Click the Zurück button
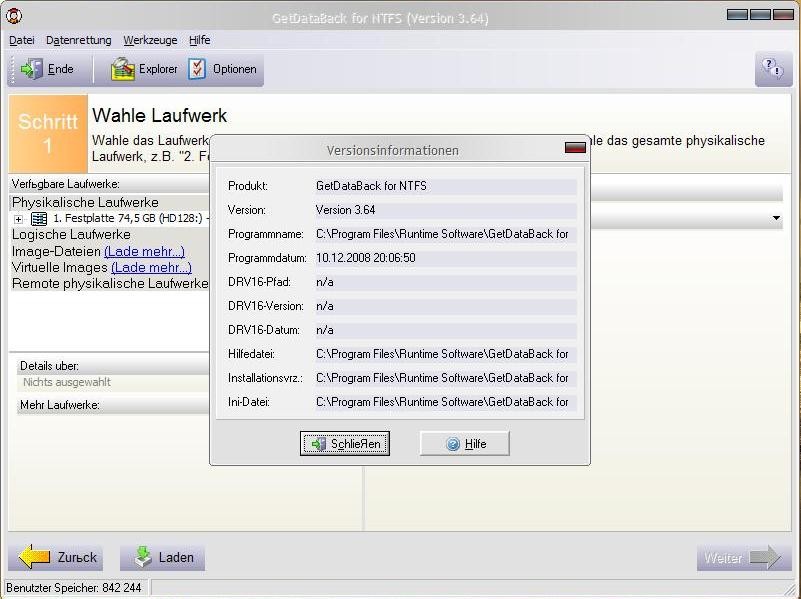This screenshot has height=599, width=801. pyautogui.click(x=56, y=557)
